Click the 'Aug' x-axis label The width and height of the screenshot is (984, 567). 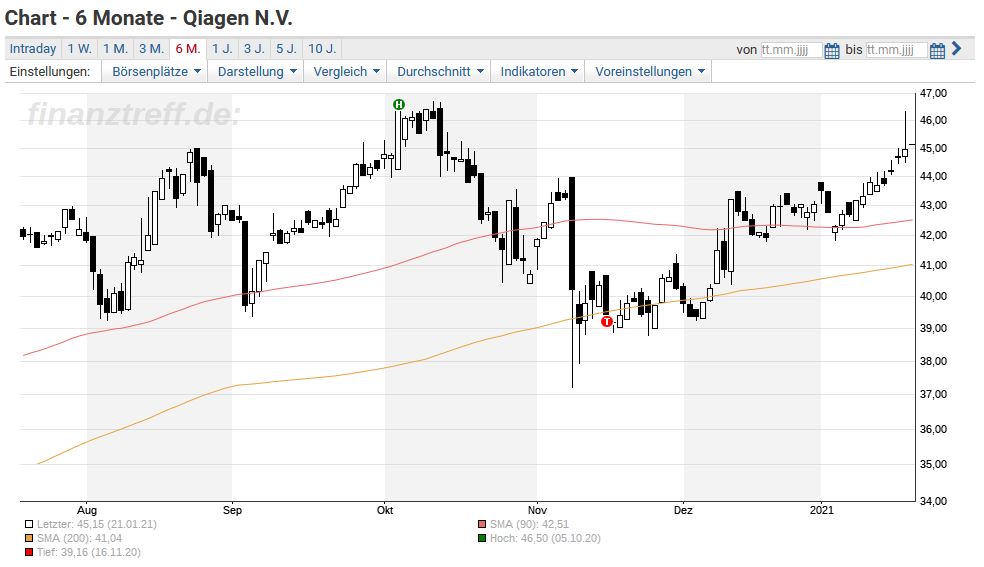[x=87, y=510]
